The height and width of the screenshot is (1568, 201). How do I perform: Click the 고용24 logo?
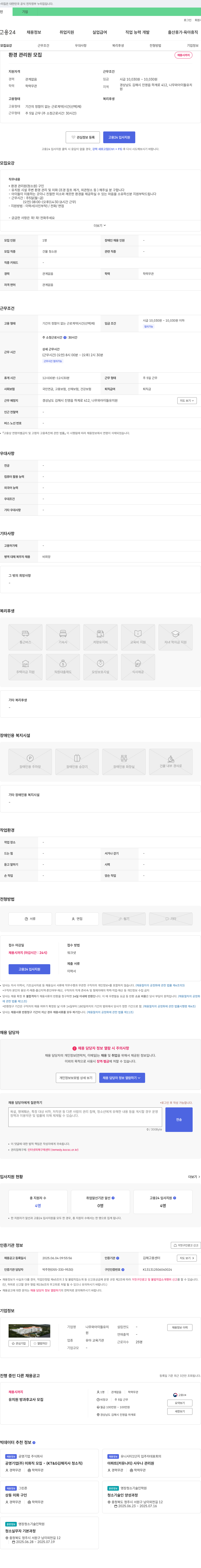point(8,32)
